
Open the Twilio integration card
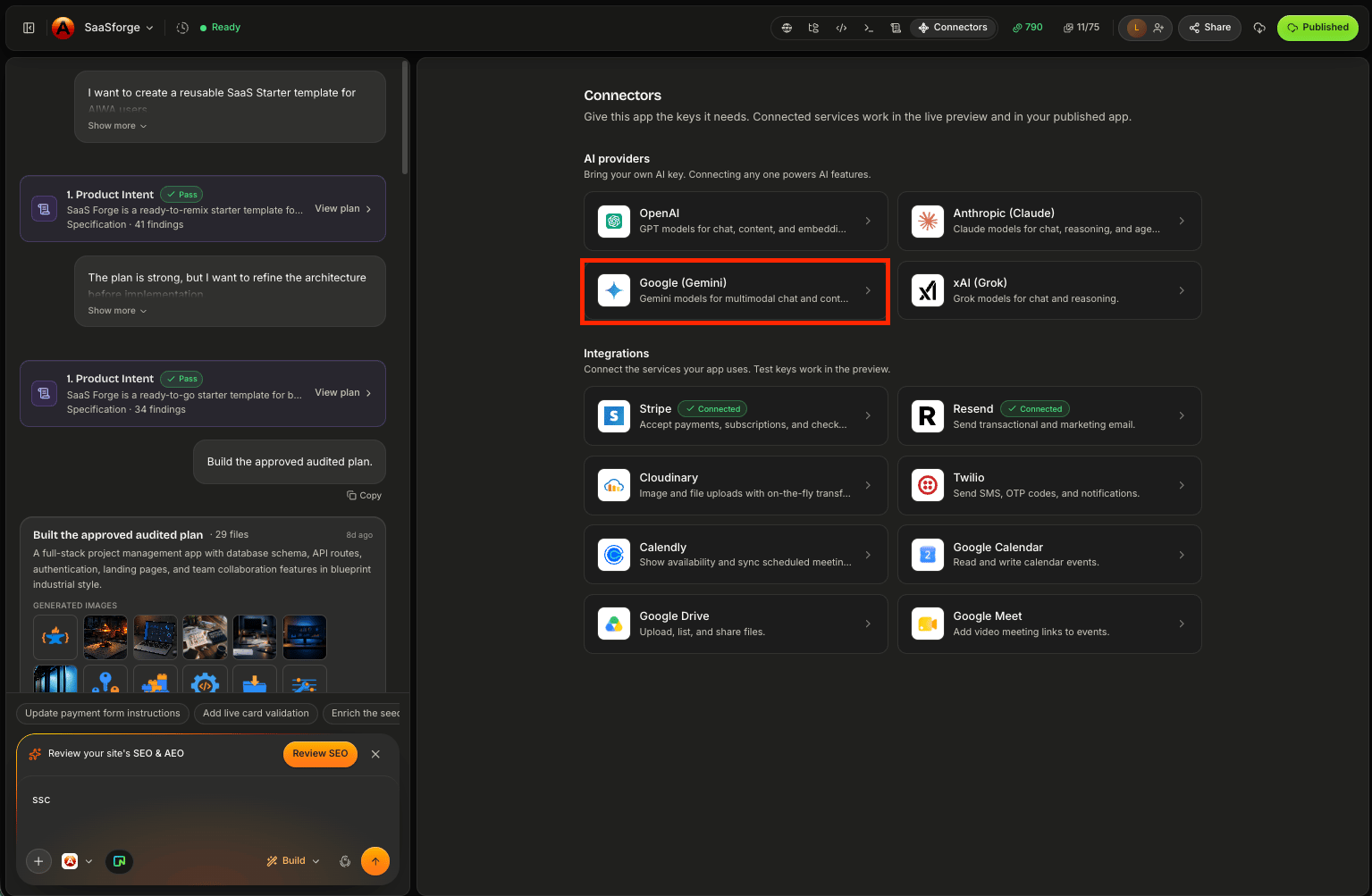point(1049,485)
